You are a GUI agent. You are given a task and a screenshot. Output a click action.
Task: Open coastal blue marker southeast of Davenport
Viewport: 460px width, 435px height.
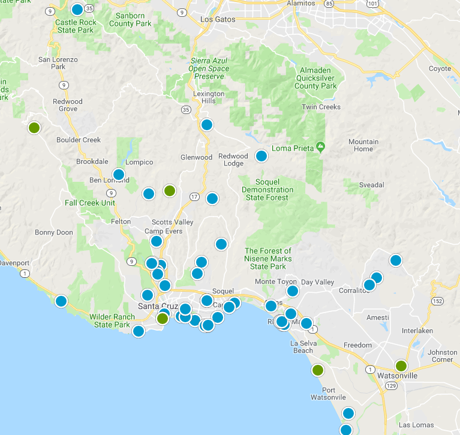click(61, 301)
